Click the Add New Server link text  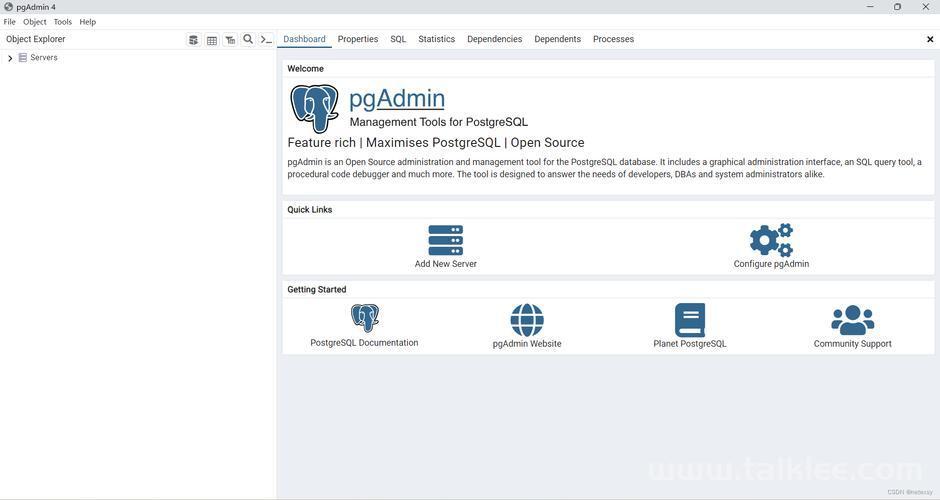pyautogui.click(x=445, y=264)
